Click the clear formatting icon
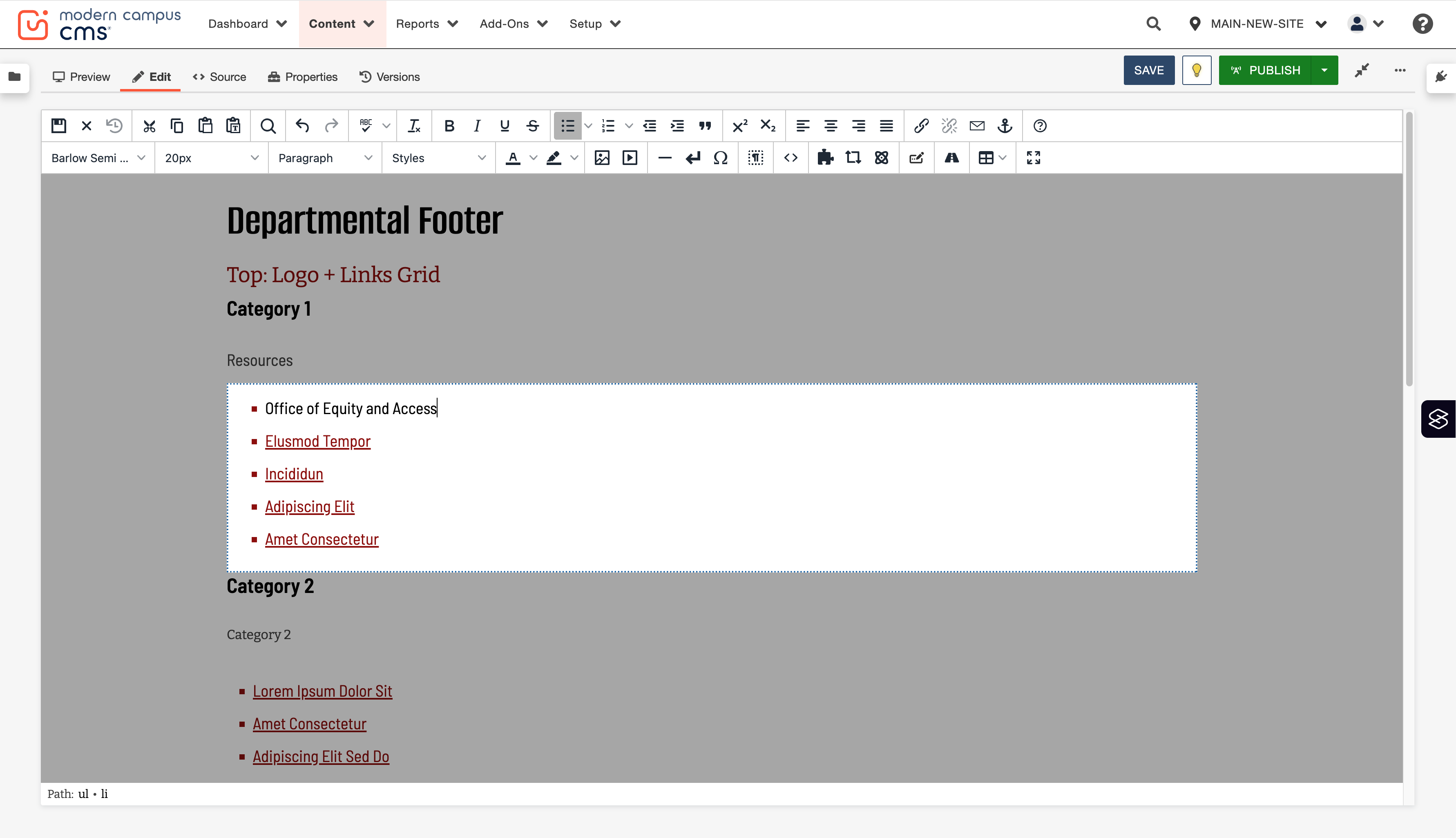The image size is (1456, 838). [x=414, y=125]
